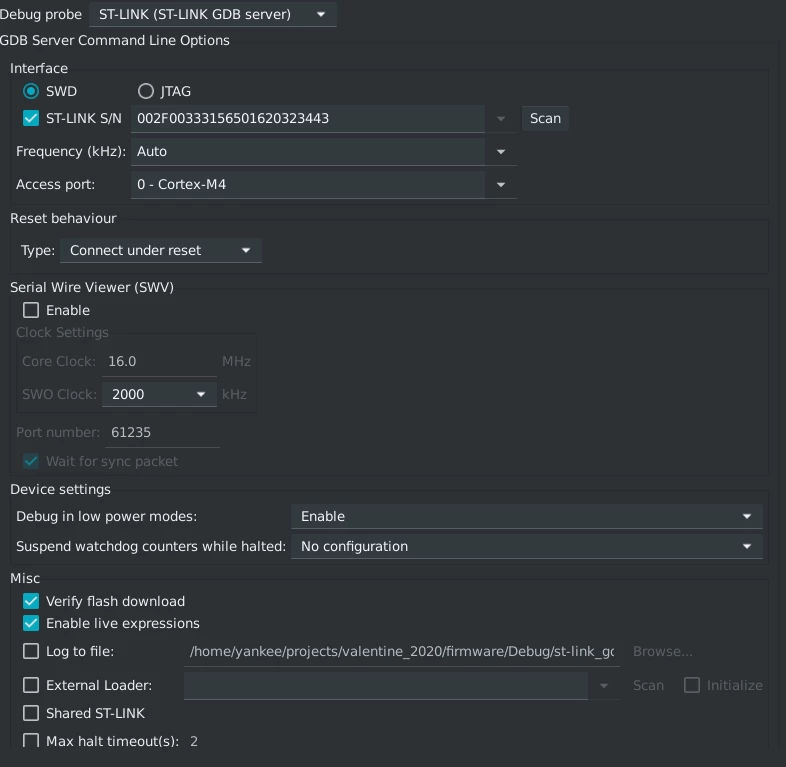Uncheck the ST-LINK S/N checkbox

tap(31, 118)
